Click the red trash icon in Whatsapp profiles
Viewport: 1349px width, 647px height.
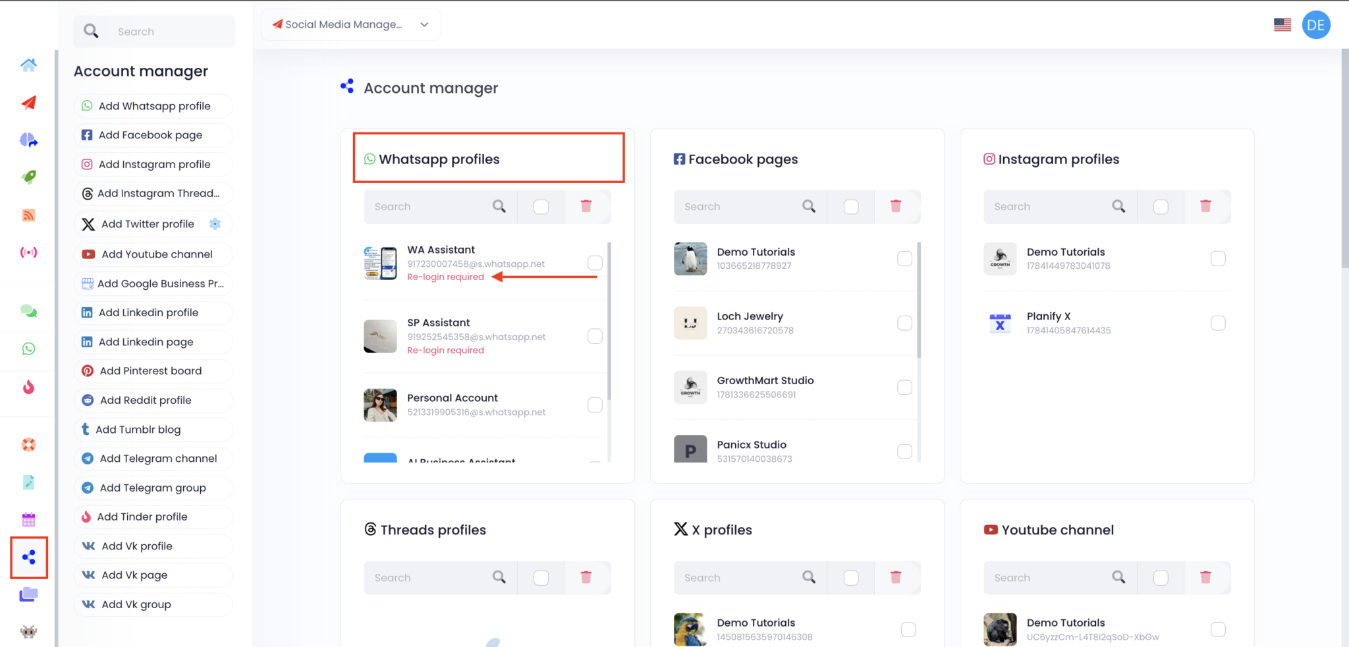click(586, 206)
